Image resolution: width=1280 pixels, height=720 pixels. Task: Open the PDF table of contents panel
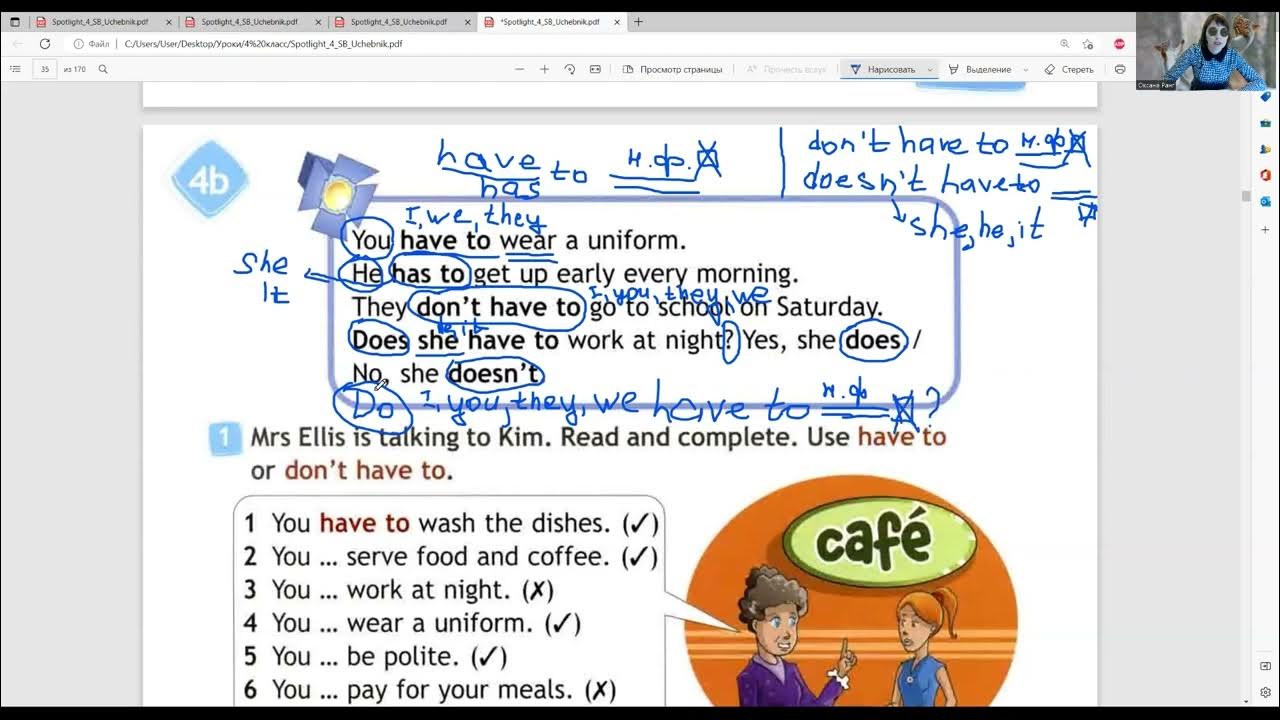tap(15, 69)
